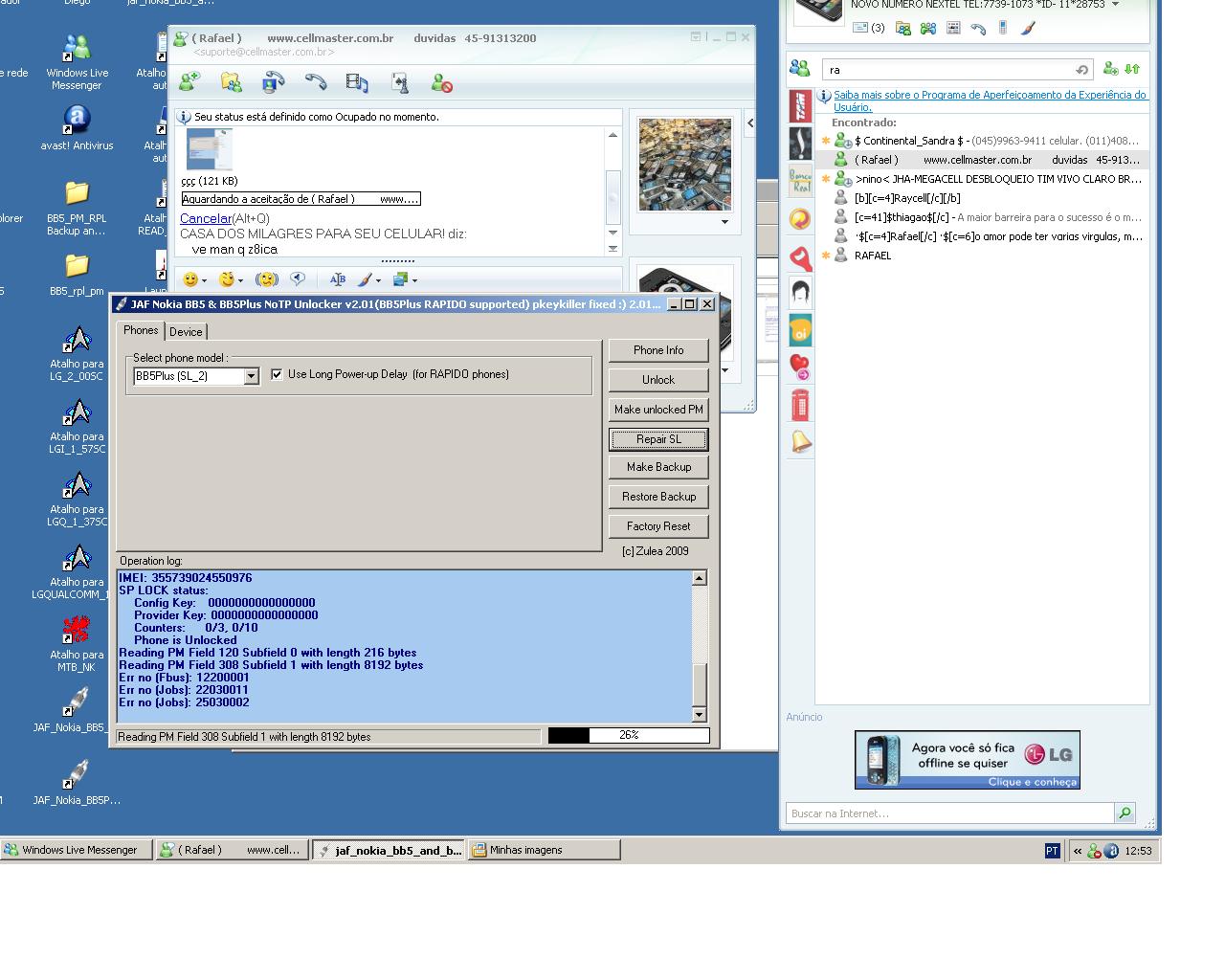Switch to the Device tab in JAF

(x=186, y=331)
